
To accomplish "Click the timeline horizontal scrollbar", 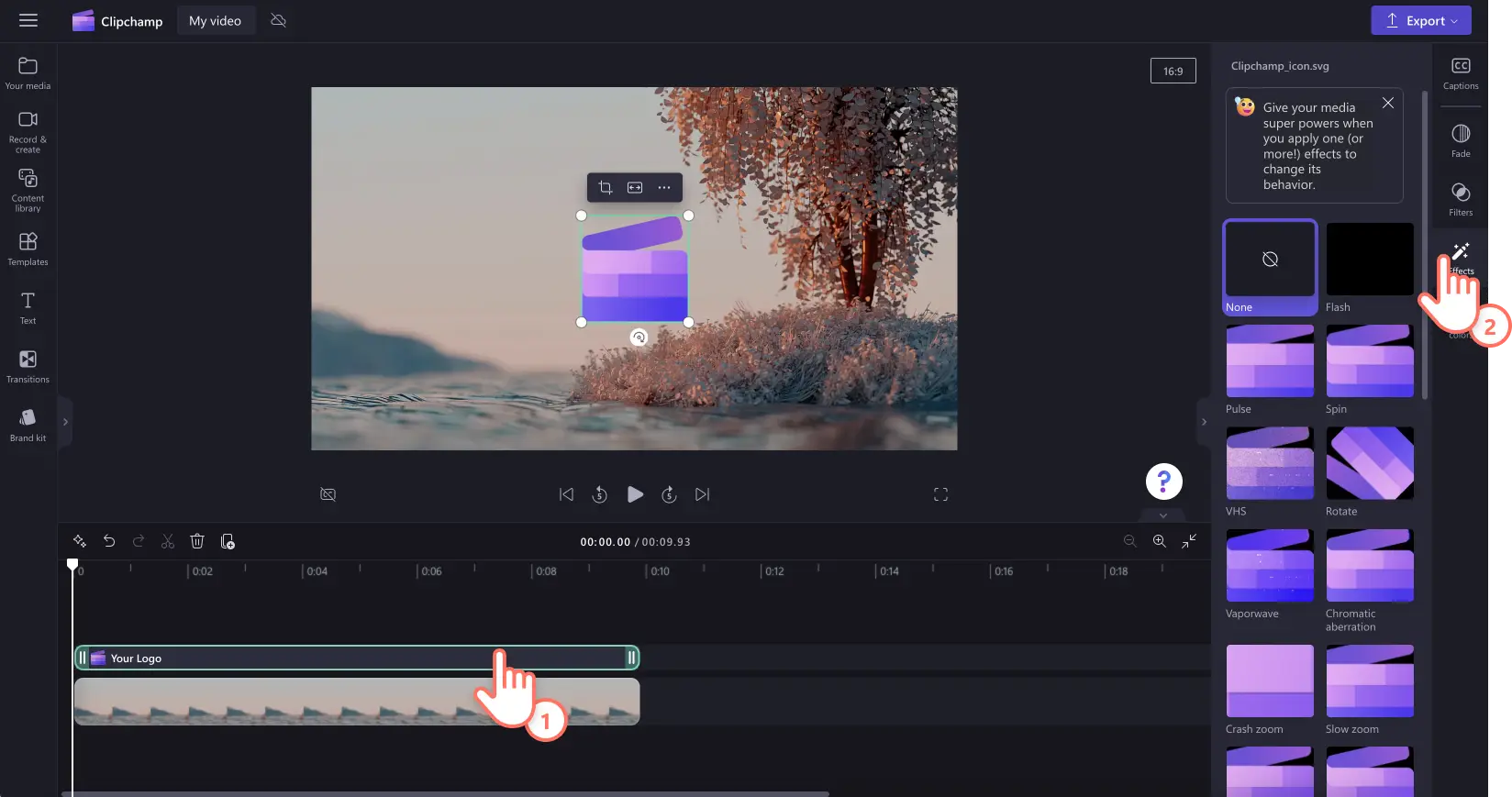I will (x=445, y=793).
